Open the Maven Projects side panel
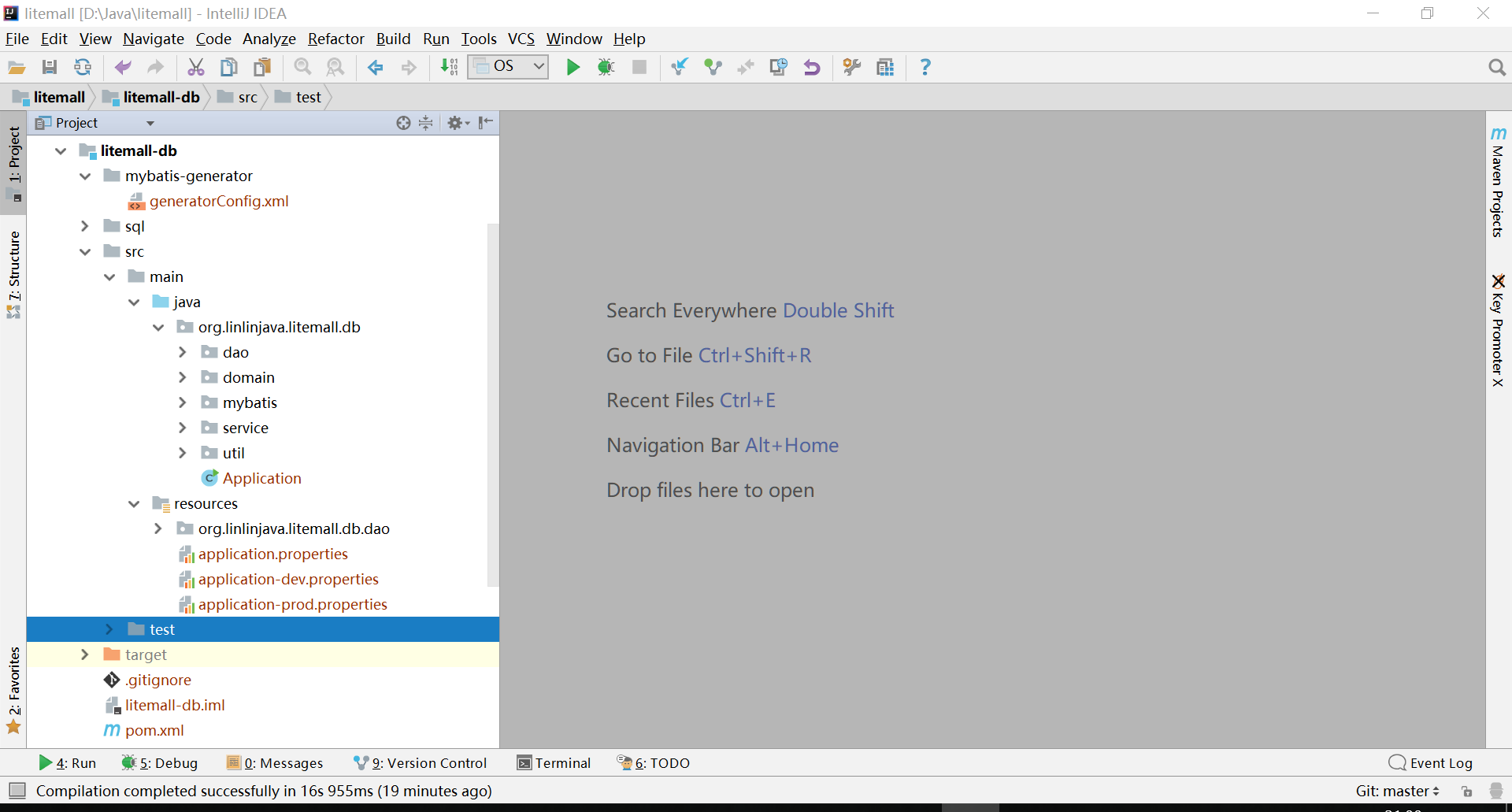 (x=1498, y=181)
